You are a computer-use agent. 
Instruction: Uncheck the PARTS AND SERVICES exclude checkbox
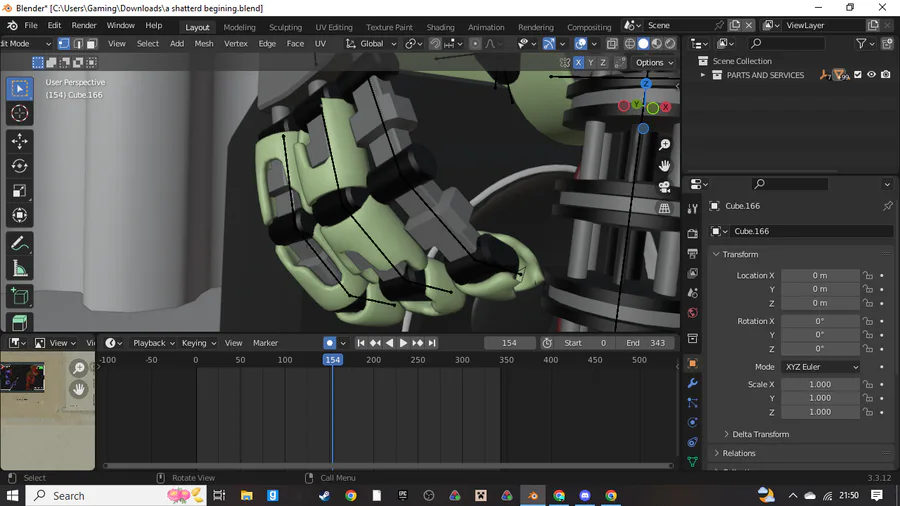pyautogui.click(x=858, y=75)
